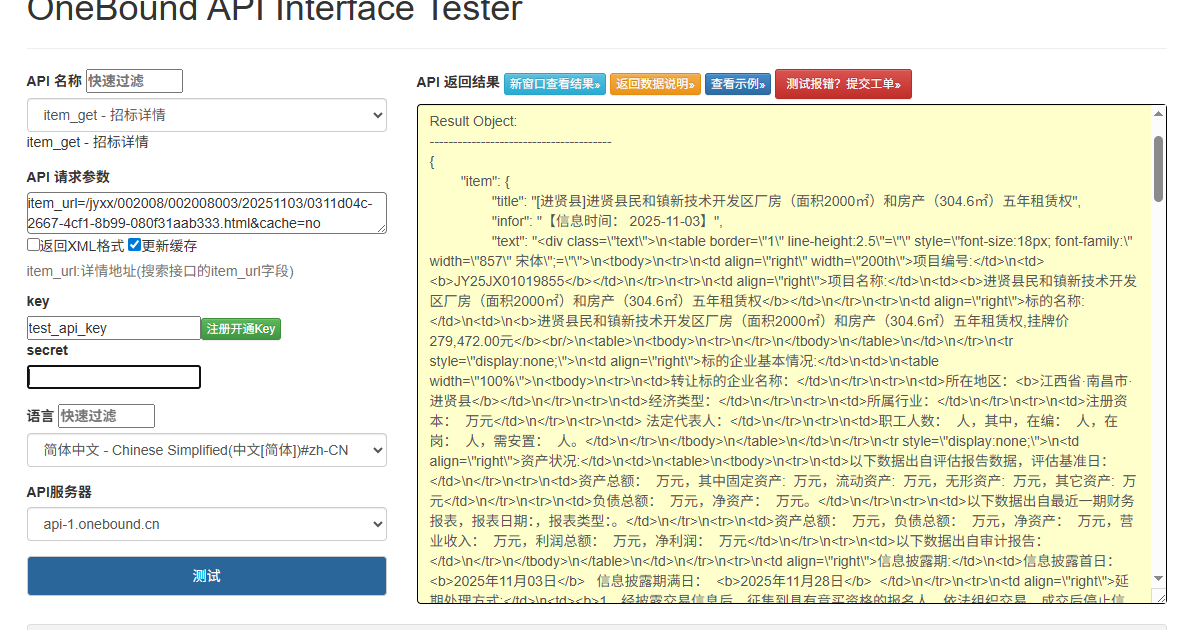Click the result panel scroll-down arrow

[1159, 579]
